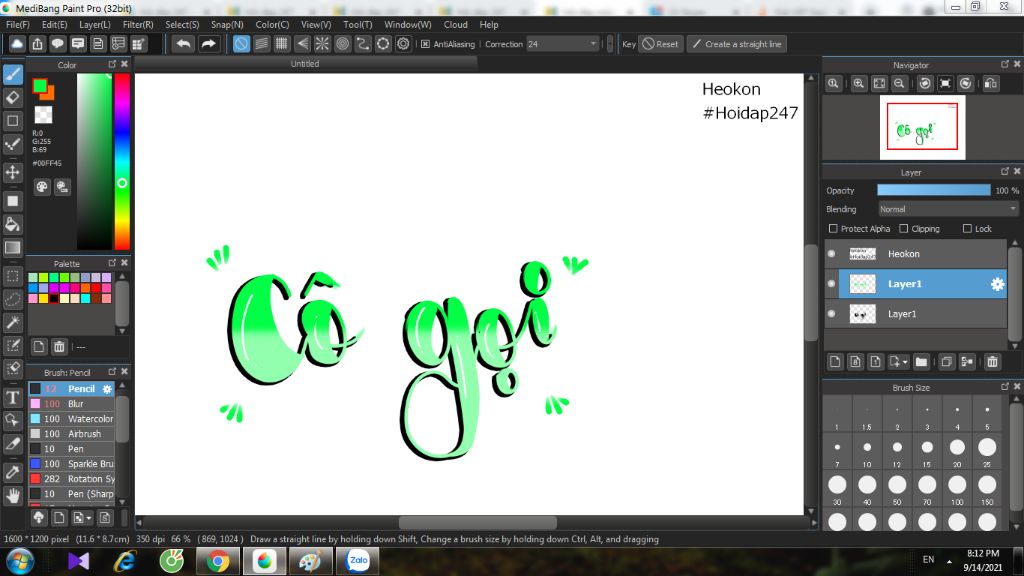Zoom out within Navigator panel
The height and width of the screenshot is (576, 1024).
[899, 84]
